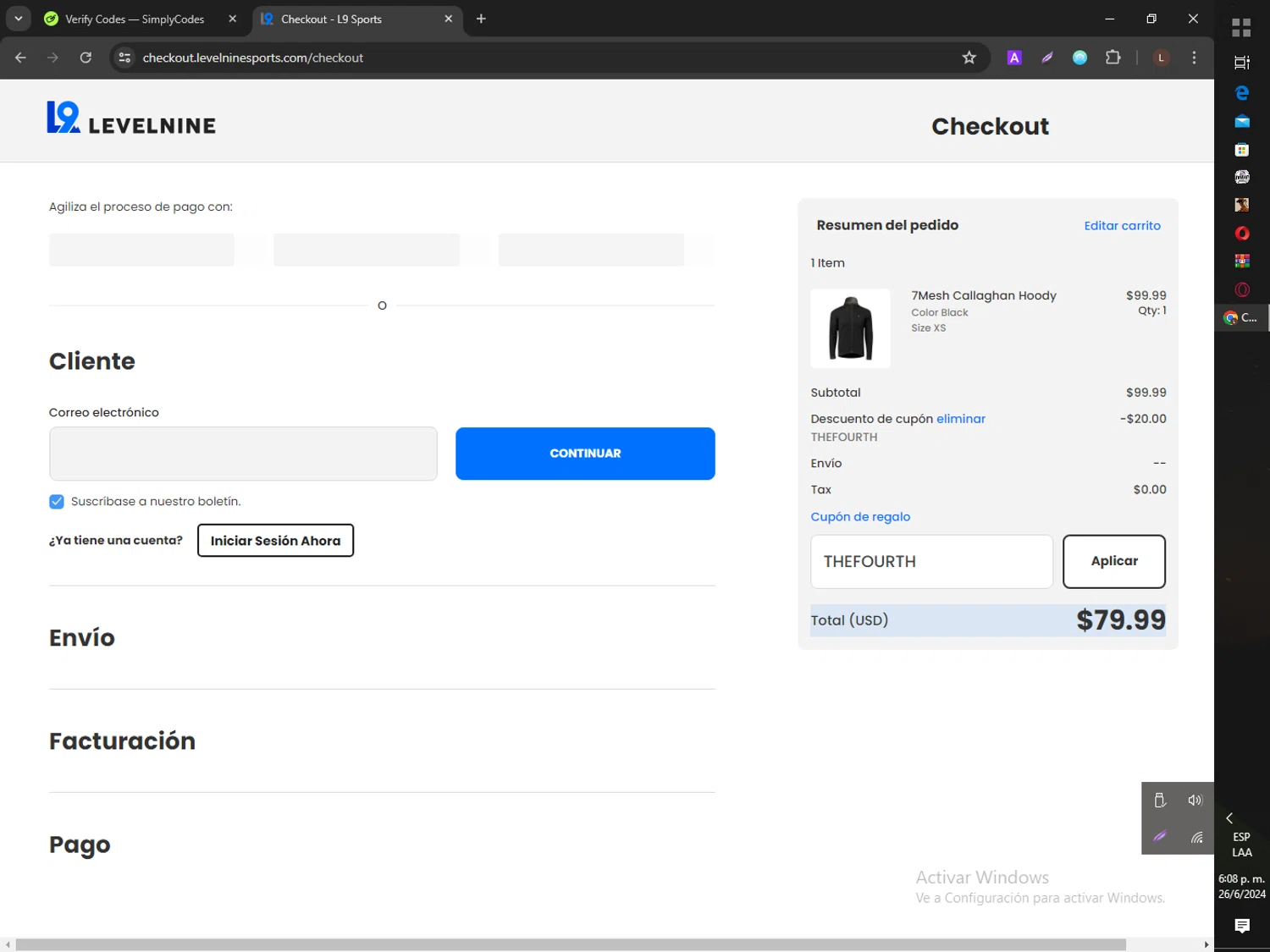Reload the checkout page

point(86,58)
